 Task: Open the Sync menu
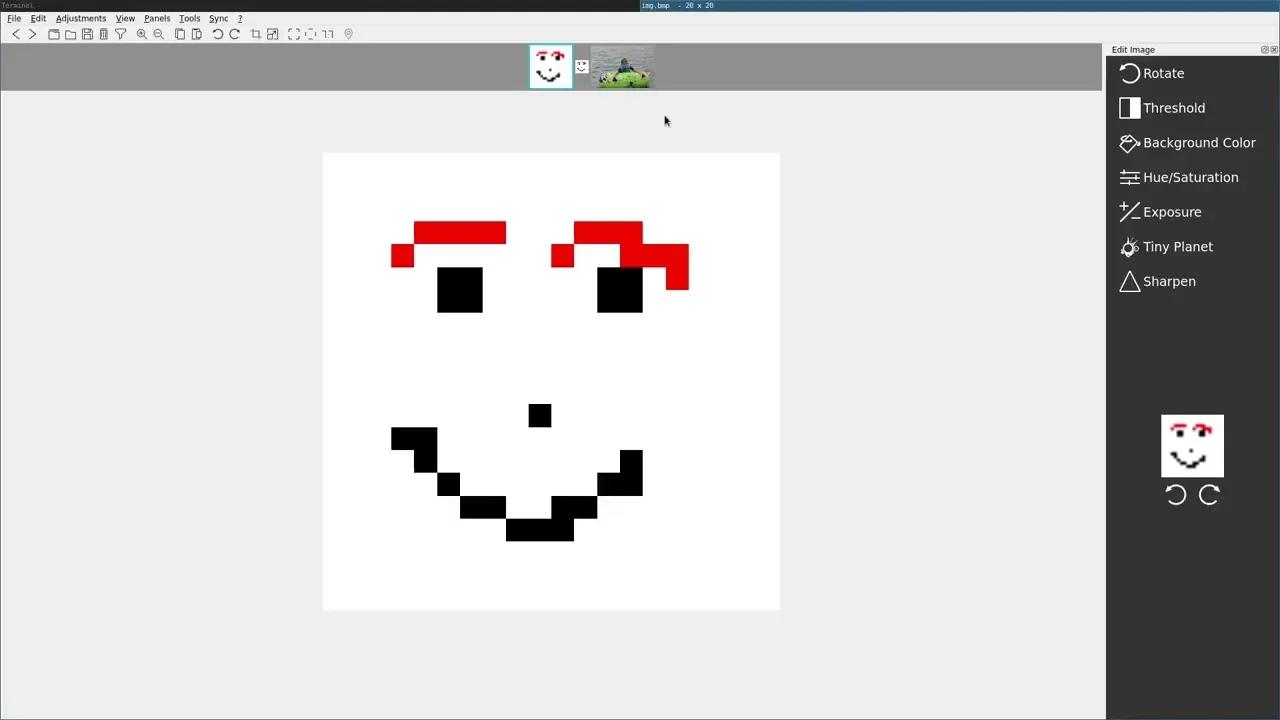(218, 18)
